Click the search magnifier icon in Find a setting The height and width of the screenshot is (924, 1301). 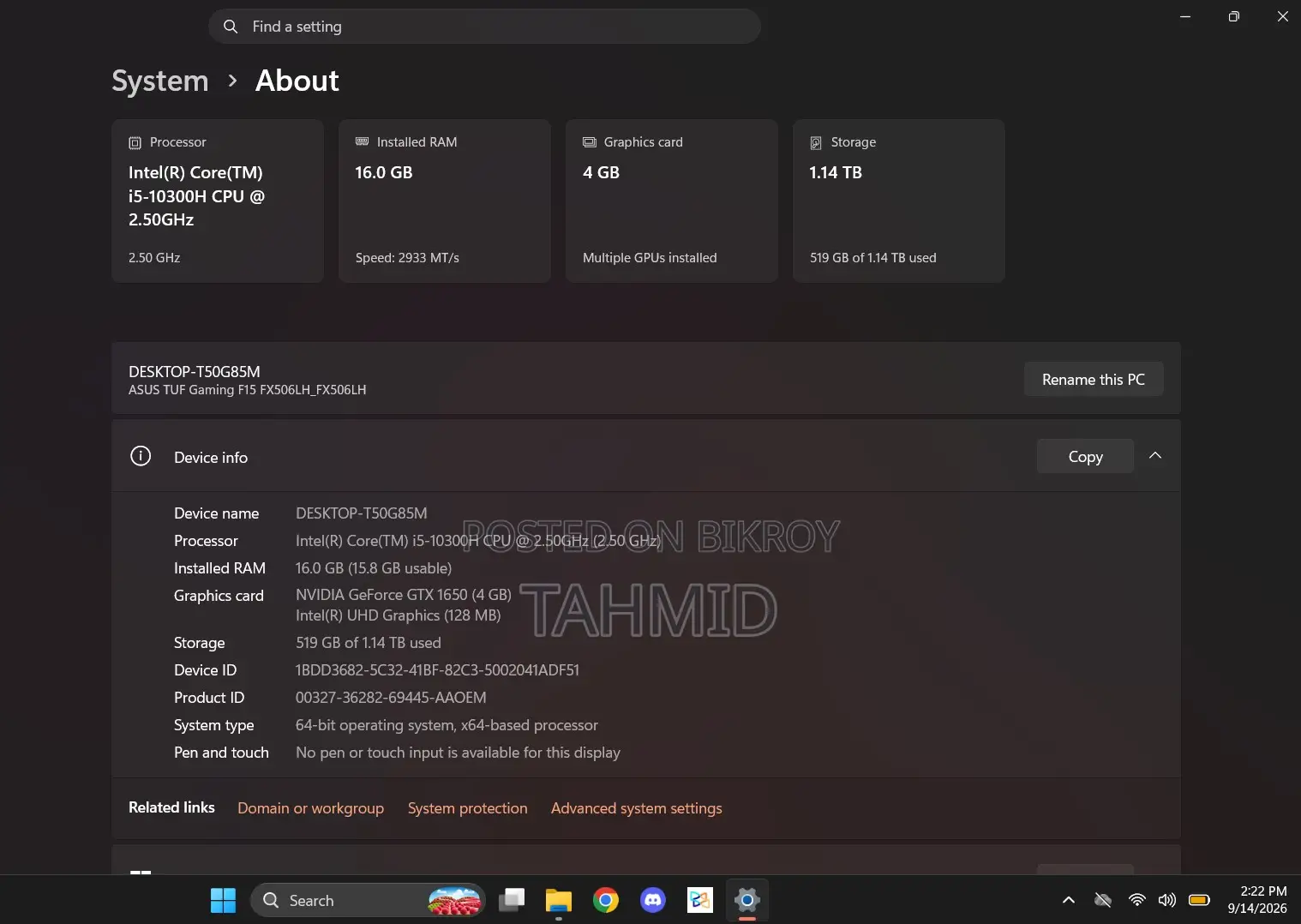coord(230,27)
